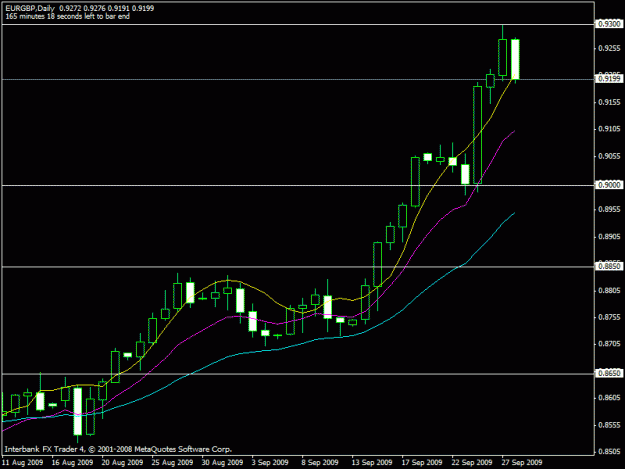The image size is (625, 469).
Task: Click the 0.9055 price scale value
Action: pos(609,156)
